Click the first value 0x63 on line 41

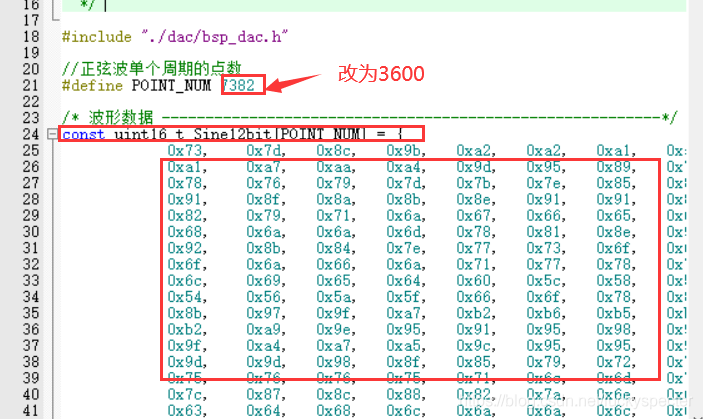pyautogui.click(x=184, y=409)
